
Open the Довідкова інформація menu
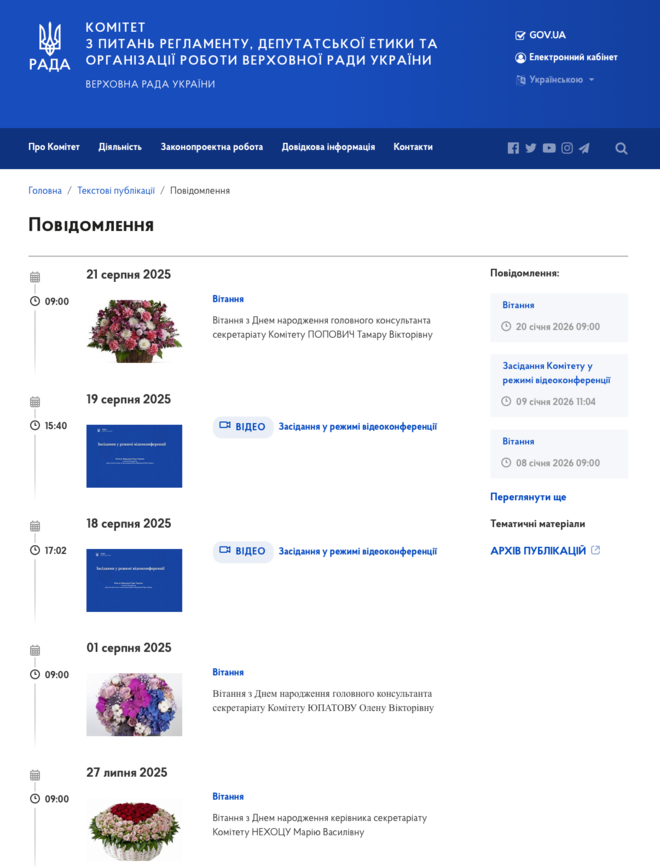(328, 147)
